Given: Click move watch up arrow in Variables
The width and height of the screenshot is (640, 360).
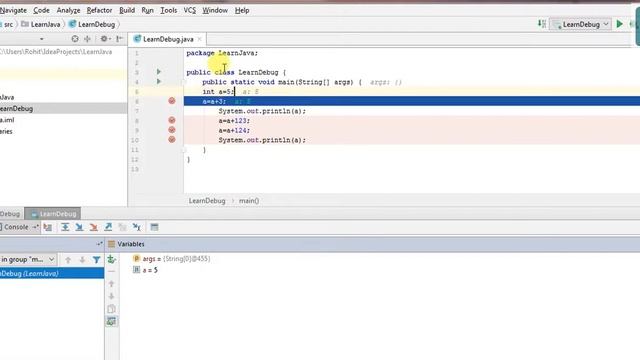Looking at the screenshot, I should 111,284.
